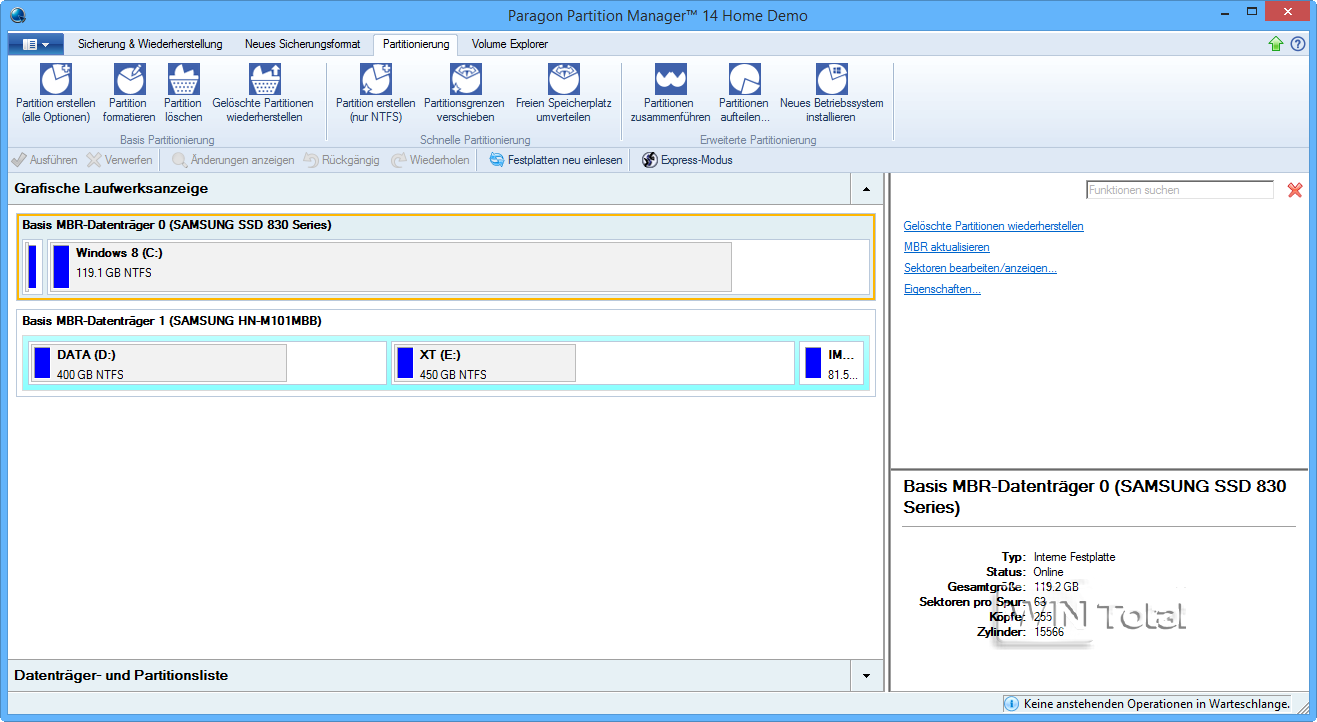Image resolution: width=1317 pixels, height=722 pixels.
Task: Open Gelöschte Partitionen wiederherstellen from the ribbon
Action: coord(264,80)
